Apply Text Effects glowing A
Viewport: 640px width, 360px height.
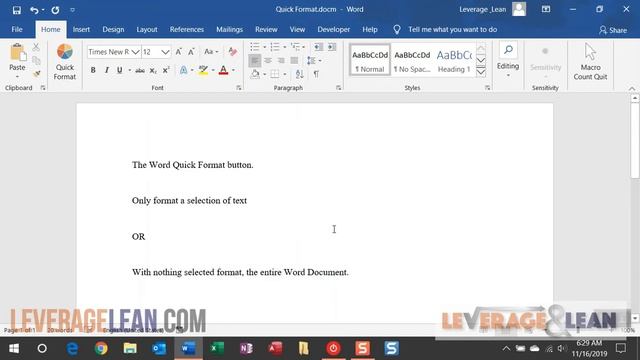coord(184,70)
